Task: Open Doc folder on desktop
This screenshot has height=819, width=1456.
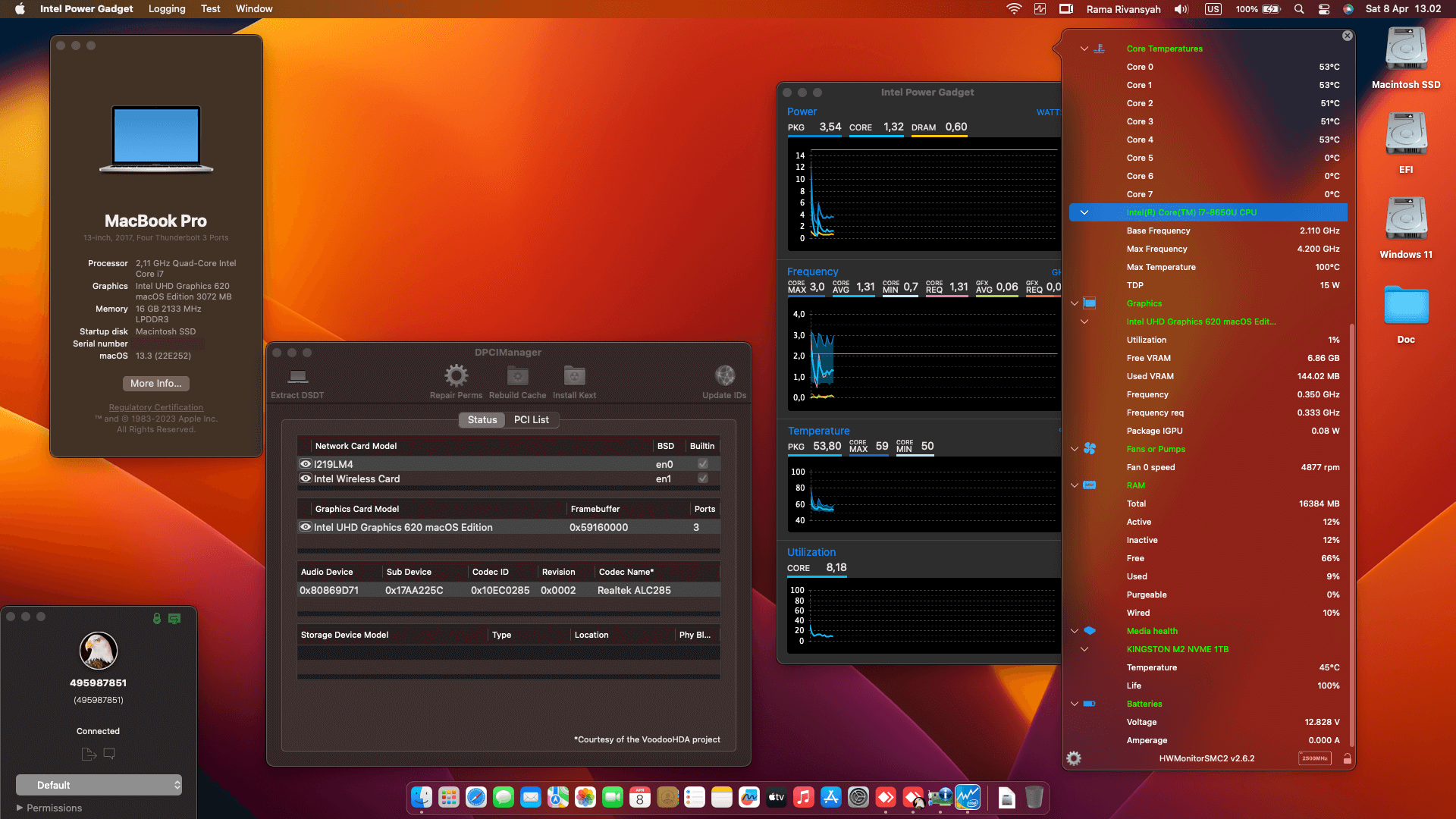Action: [1406, 305]
